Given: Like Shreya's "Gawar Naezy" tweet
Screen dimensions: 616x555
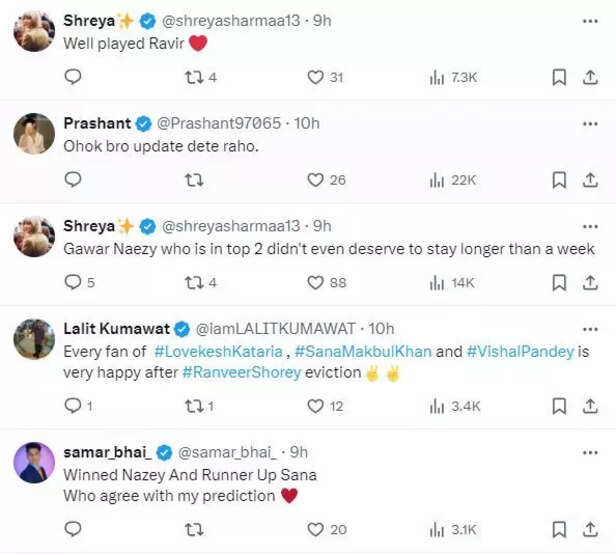Looking at the screenshot, I should (316, 282).
